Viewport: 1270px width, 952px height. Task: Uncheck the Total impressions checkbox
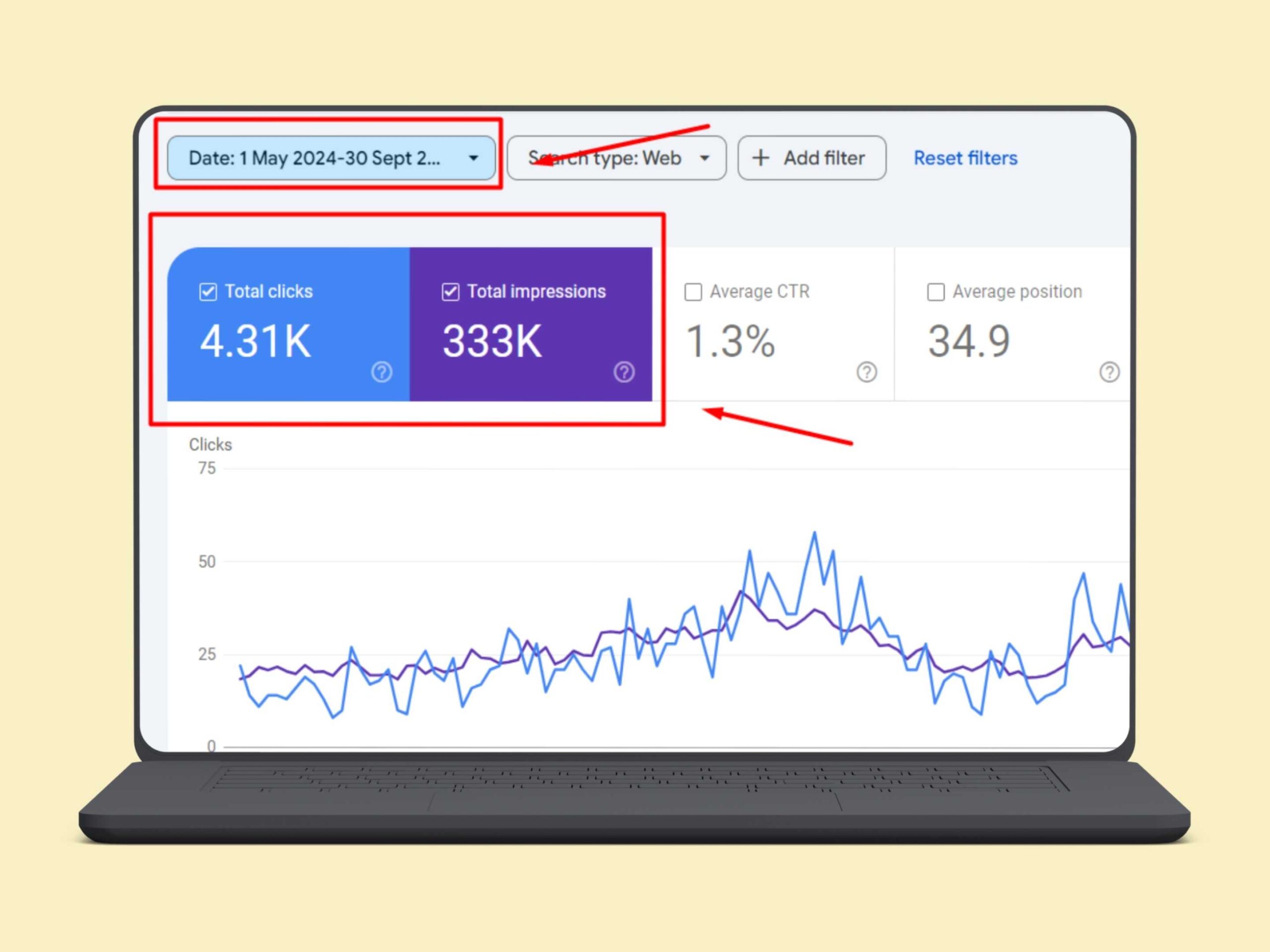point(450,292)
